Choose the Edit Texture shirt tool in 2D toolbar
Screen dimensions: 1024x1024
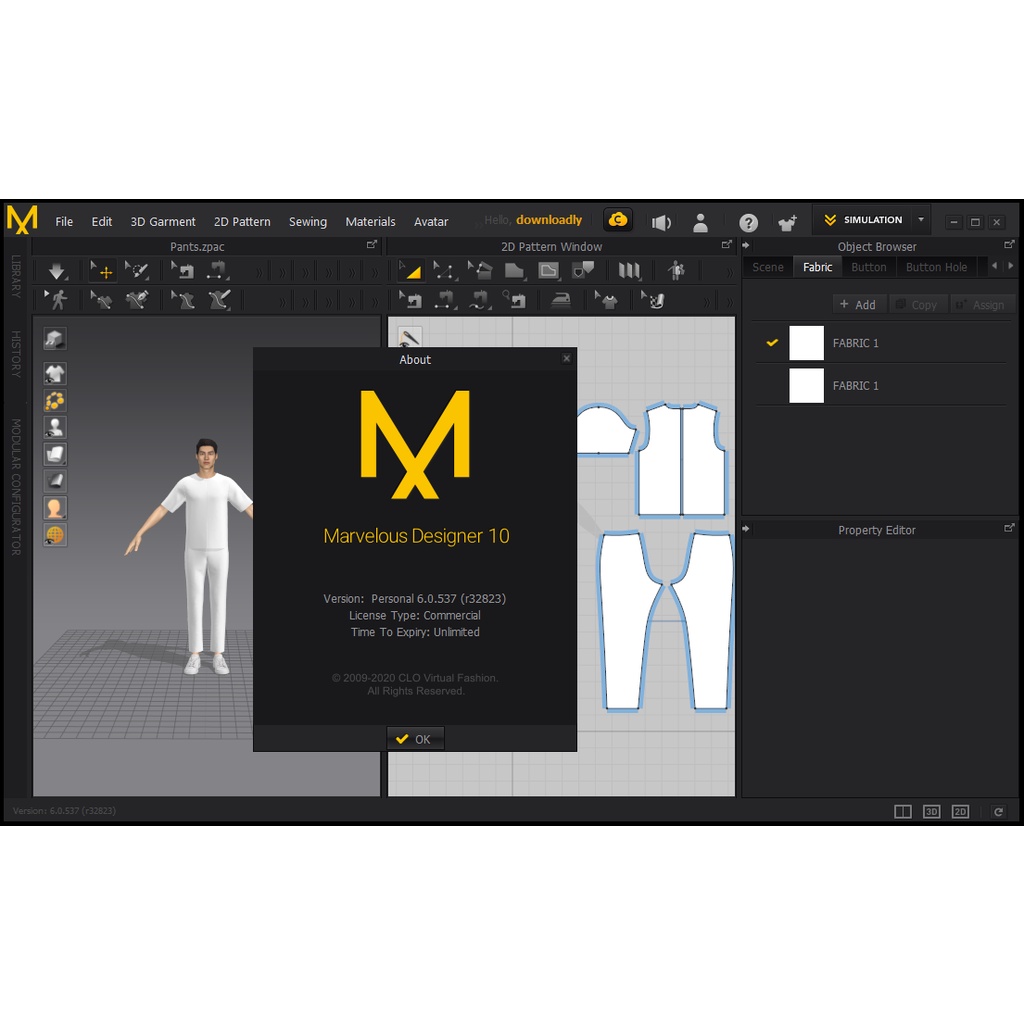(x=607, y=300)
